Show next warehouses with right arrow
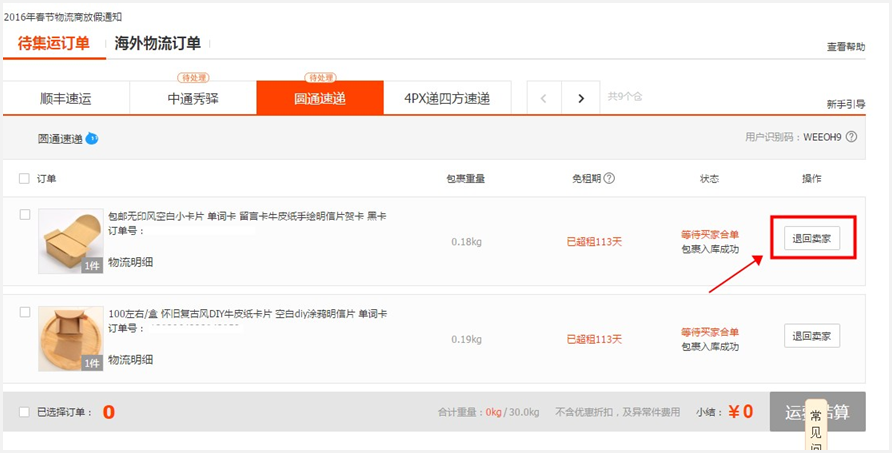The width and height of the screenshot is (892, 453). point(581,98)
